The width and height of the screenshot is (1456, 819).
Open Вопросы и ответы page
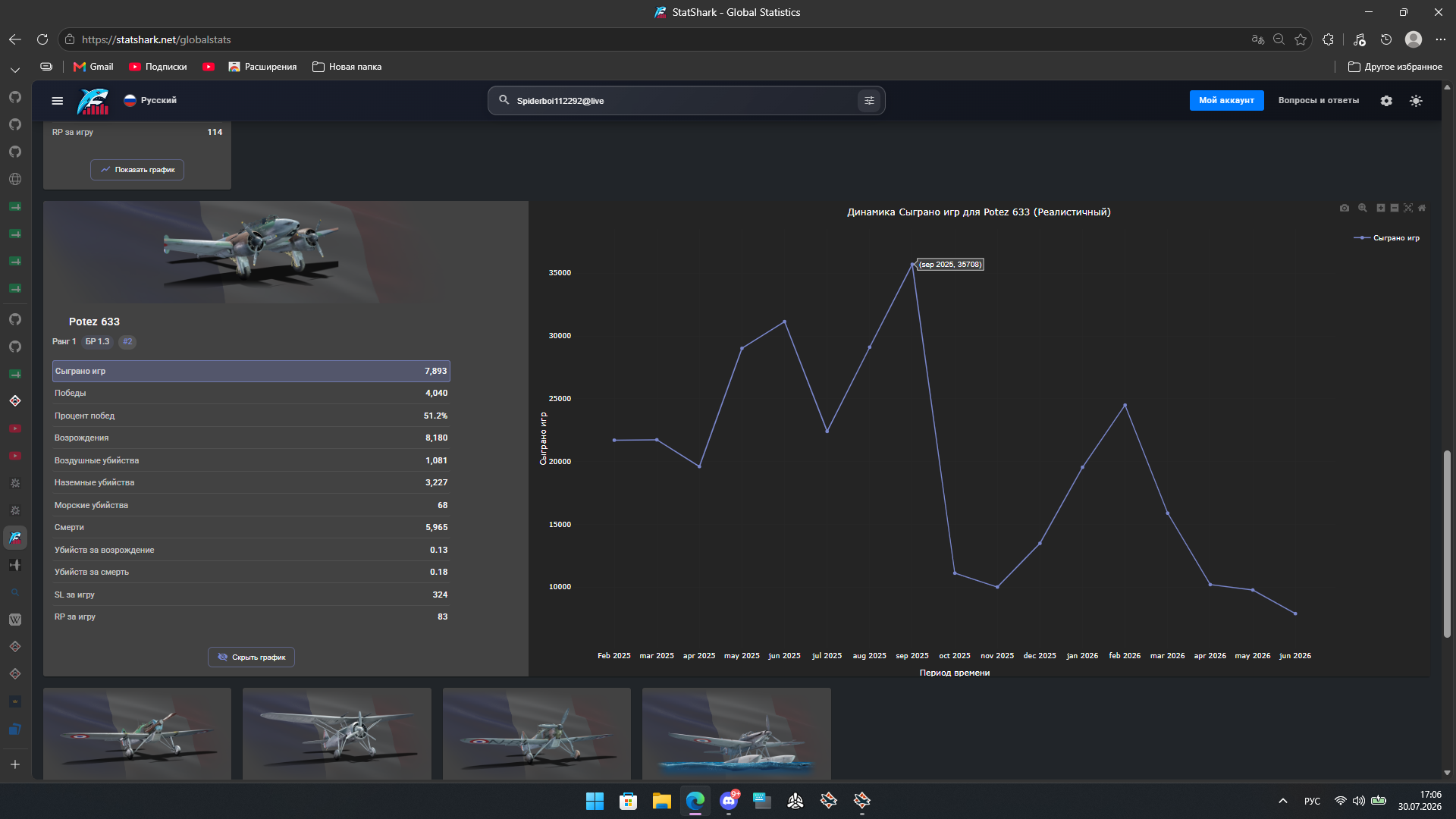1319,100
